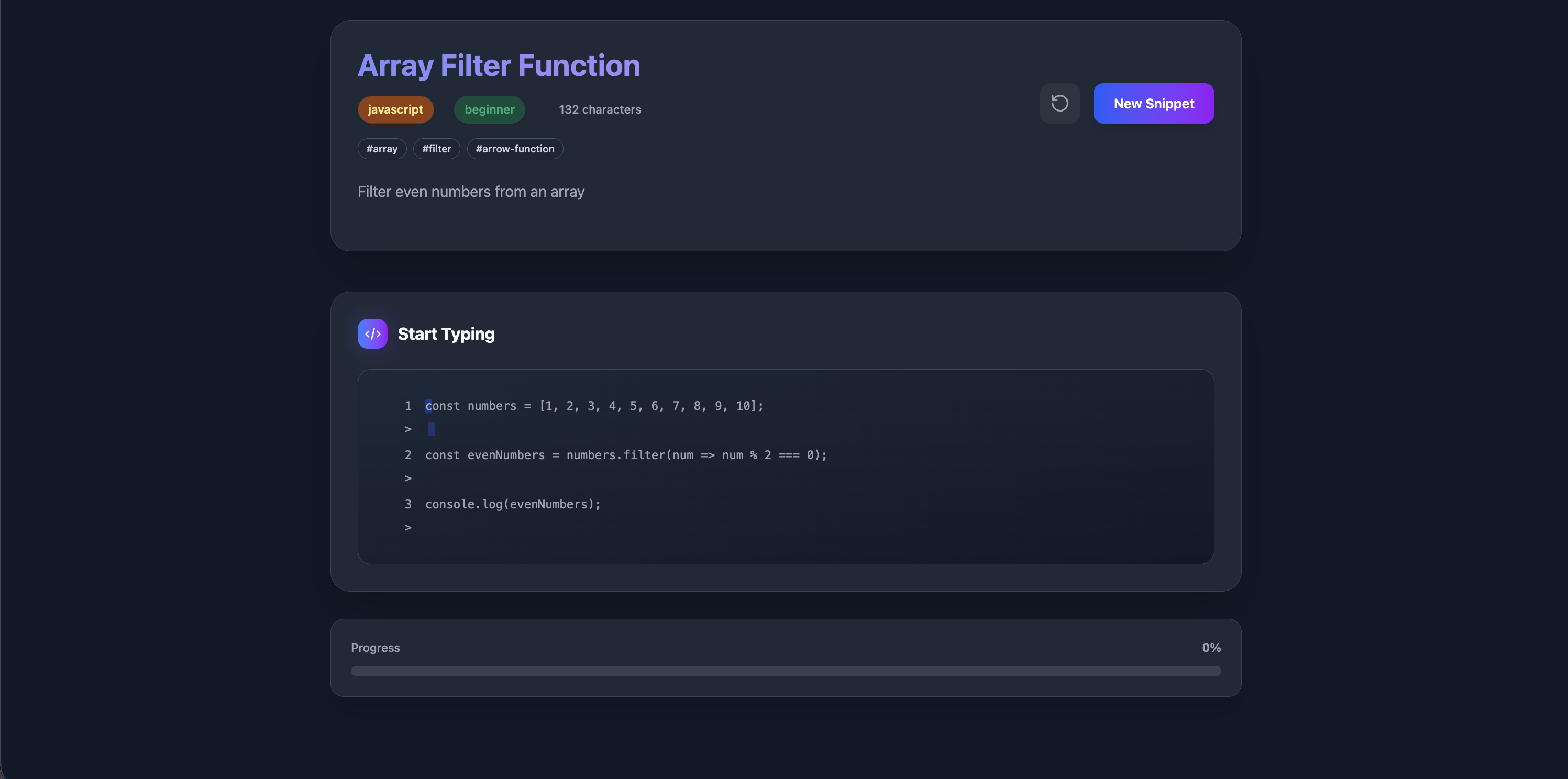The height and width of the screenshot is (779, 1568).
Task: Click the input prompt arrow under line 2
Action: point(408,478)
